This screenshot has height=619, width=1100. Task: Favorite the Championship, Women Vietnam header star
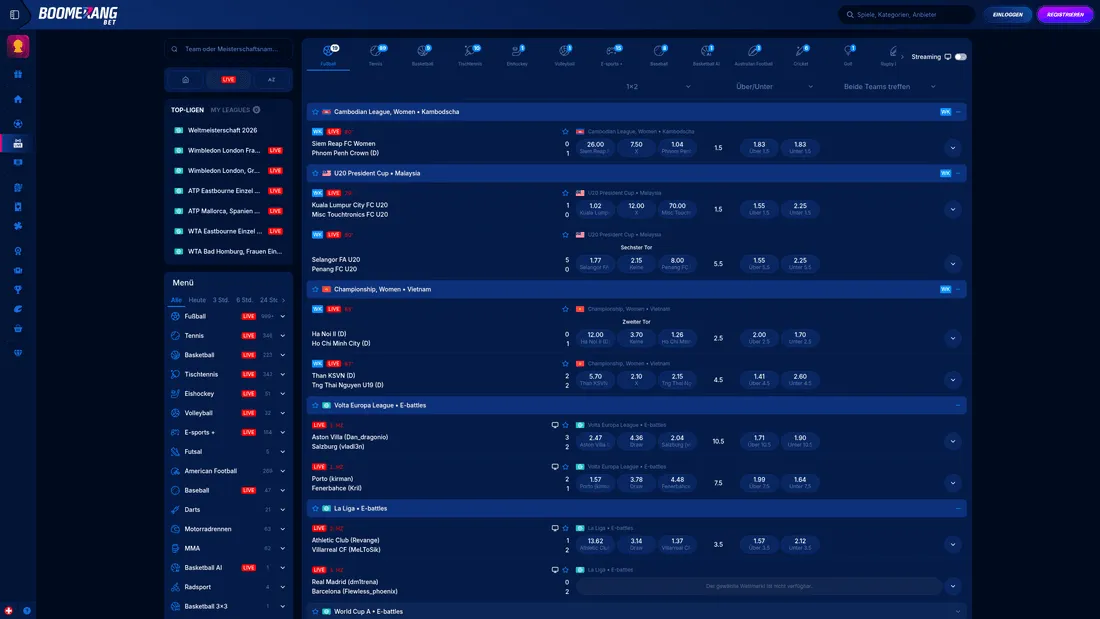click(315, 289)
